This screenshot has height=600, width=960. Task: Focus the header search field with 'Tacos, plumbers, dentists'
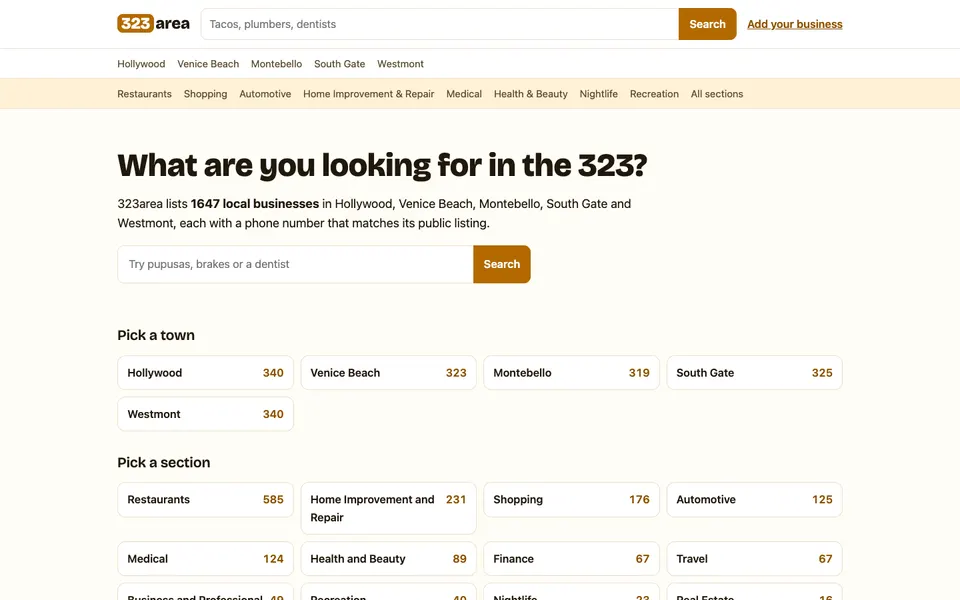[440, 24]
